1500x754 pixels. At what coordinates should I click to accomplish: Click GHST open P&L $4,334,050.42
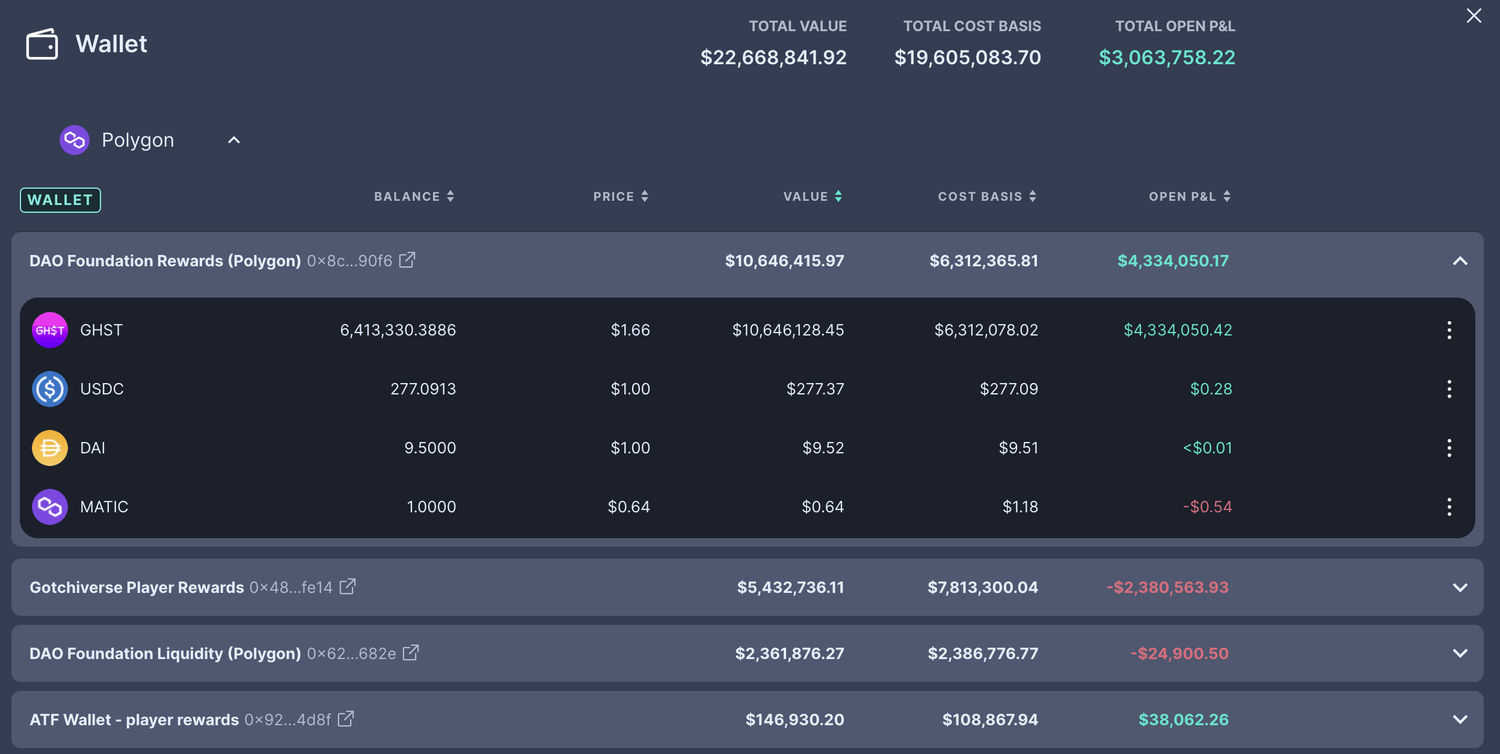coord(1178,330)
